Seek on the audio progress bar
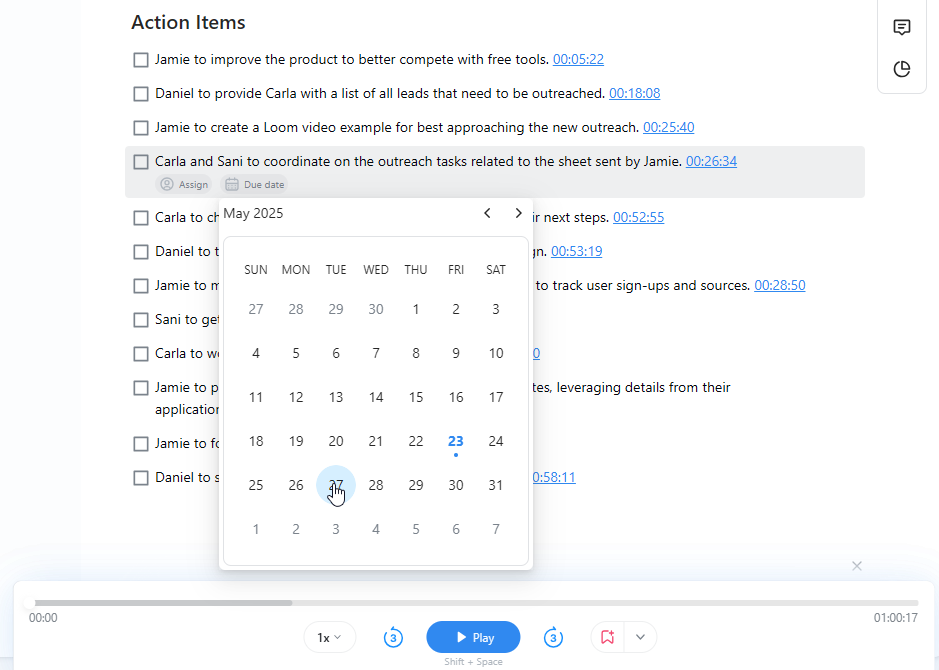 pyautogui.click(x=473, y=603)
